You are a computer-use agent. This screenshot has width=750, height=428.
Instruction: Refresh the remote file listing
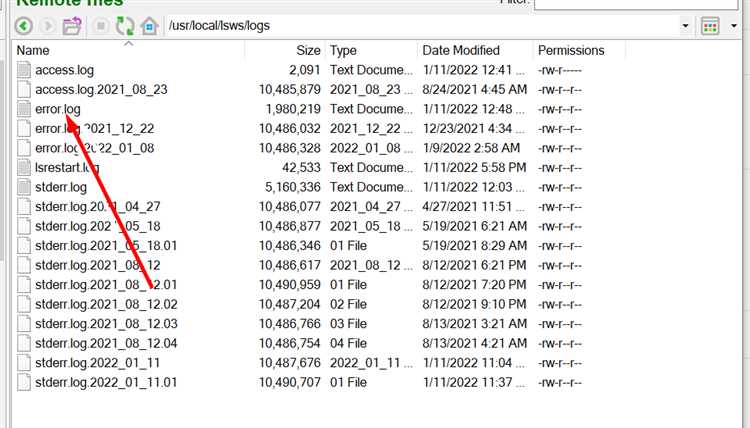(x=125, y=26)
